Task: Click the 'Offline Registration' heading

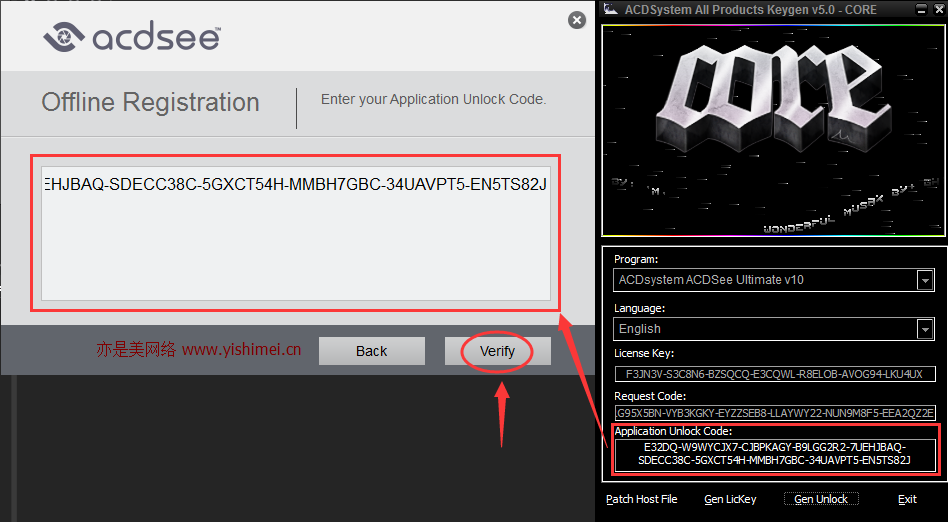Action: pyautogui.click(x=151, y=102)
